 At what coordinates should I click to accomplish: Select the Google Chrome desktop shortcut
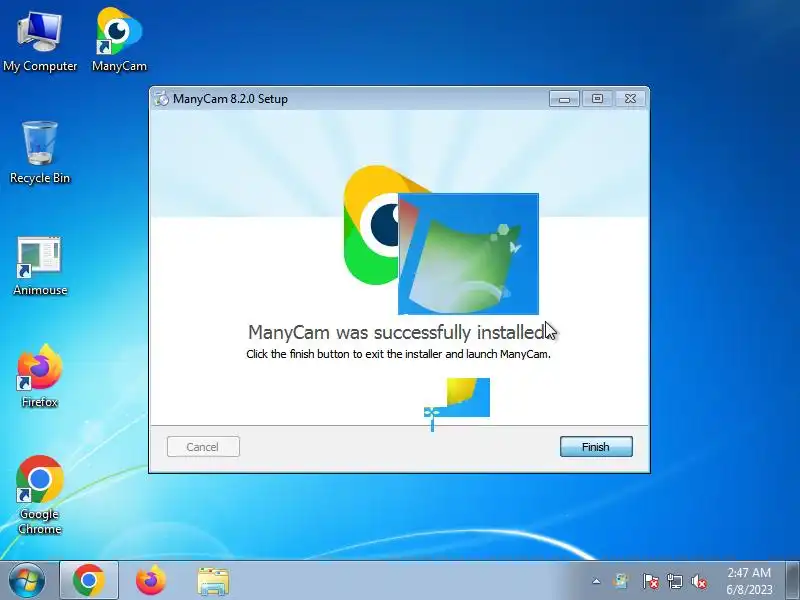coord(40,494)
